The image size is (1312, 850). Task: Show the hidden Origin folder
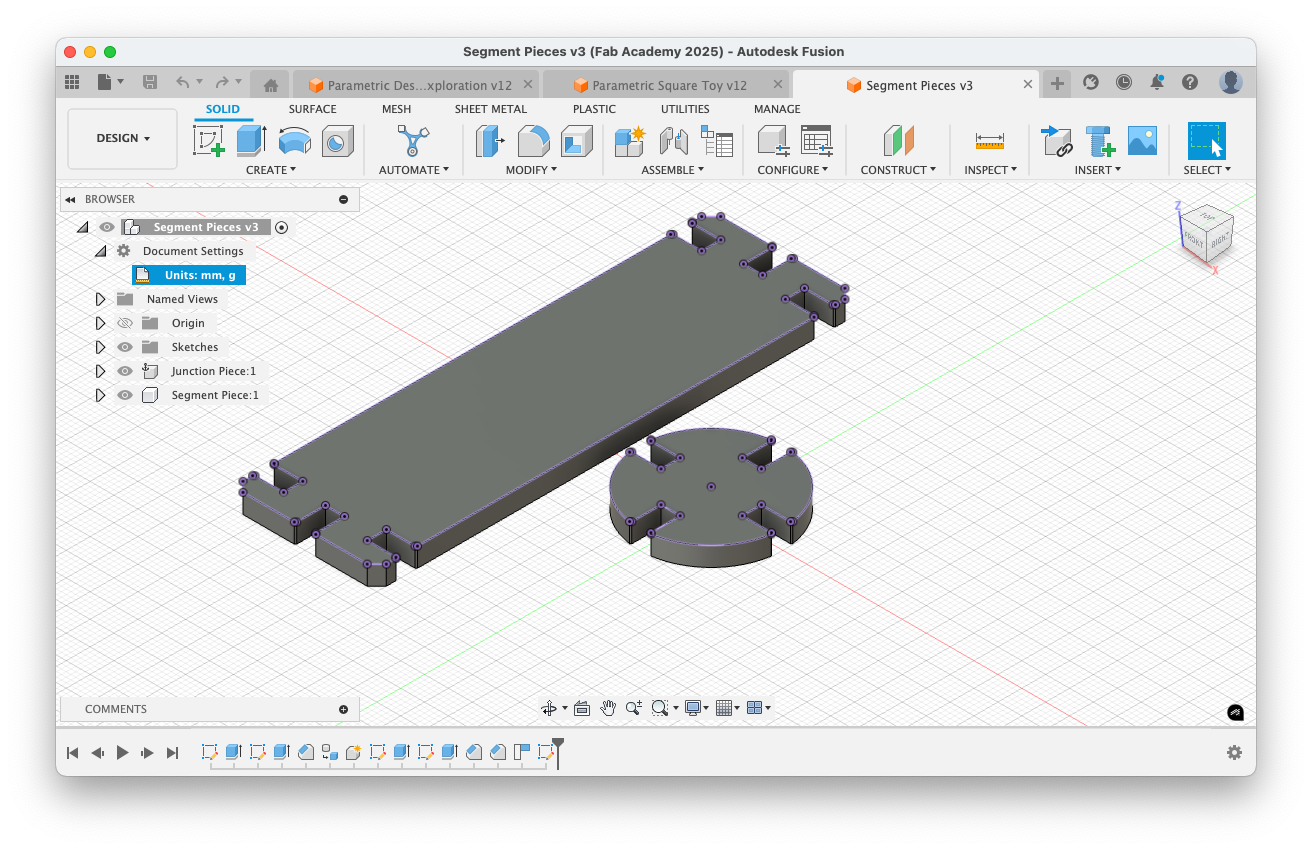[x=125, y=323]
